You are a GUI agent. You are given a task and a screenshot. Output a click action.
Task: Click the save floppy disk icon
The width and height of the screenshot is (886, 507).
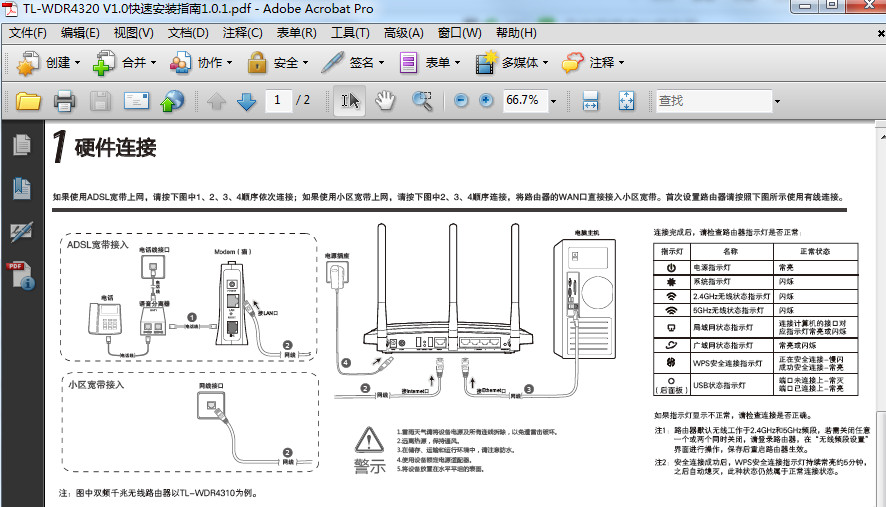(100, 101)
